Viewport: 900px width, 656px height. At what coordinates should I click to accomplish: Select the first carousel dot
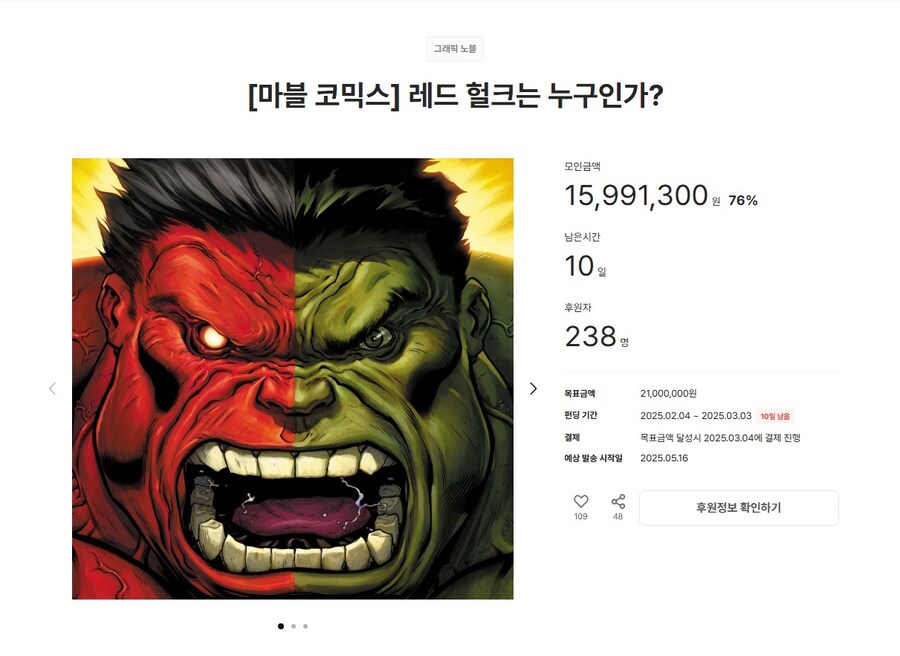(281, 626)
